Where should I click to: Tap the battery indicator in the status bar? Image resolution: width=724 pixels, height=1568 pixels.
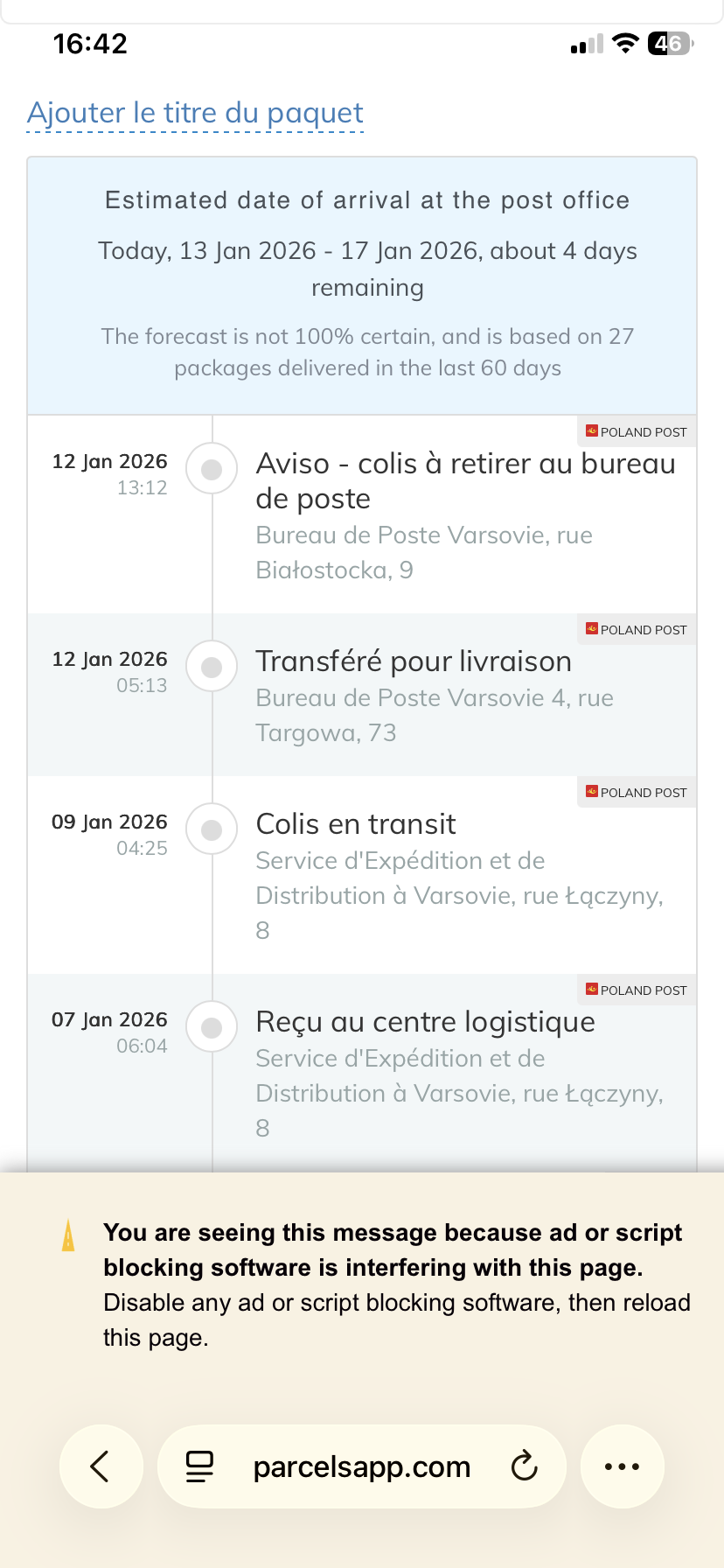click(669, 44)
